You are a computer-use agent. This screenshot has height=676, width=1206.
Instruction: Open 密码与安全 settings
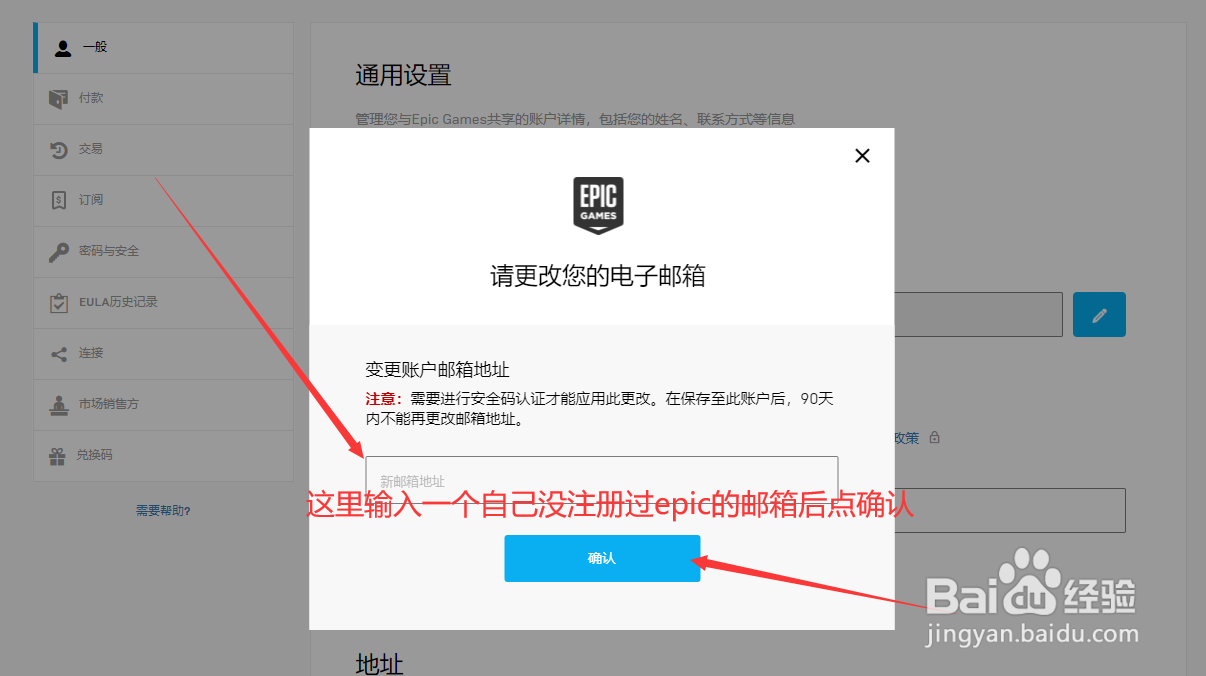click(x=163, y=252)
